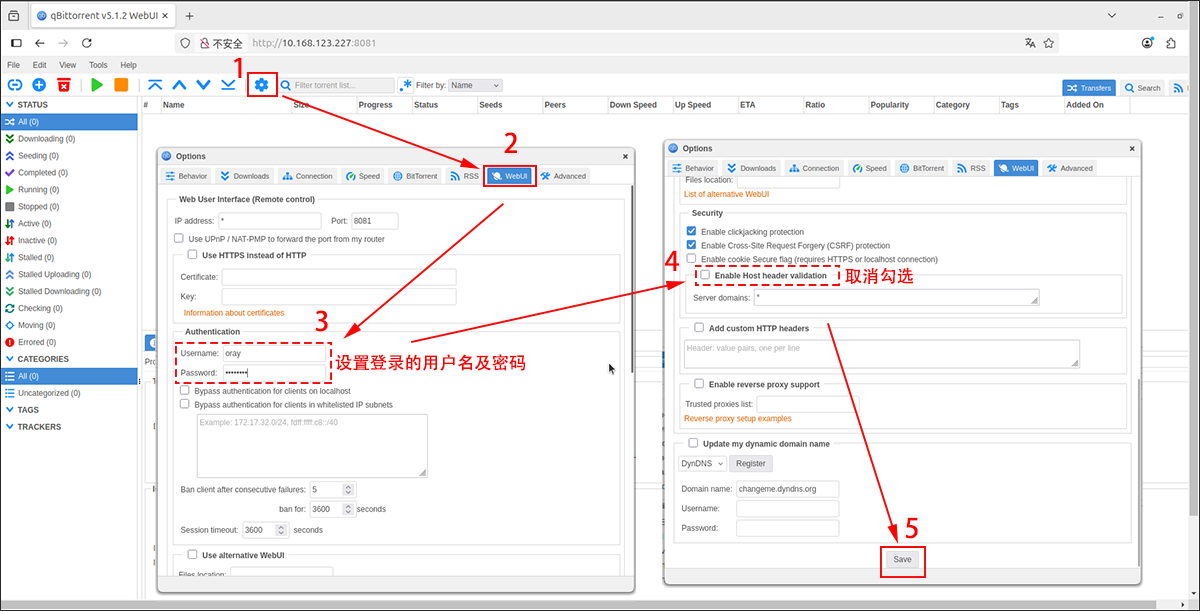Open the Filter by Name dropdown
This screenshot has width=1200, height=611.
474,86
